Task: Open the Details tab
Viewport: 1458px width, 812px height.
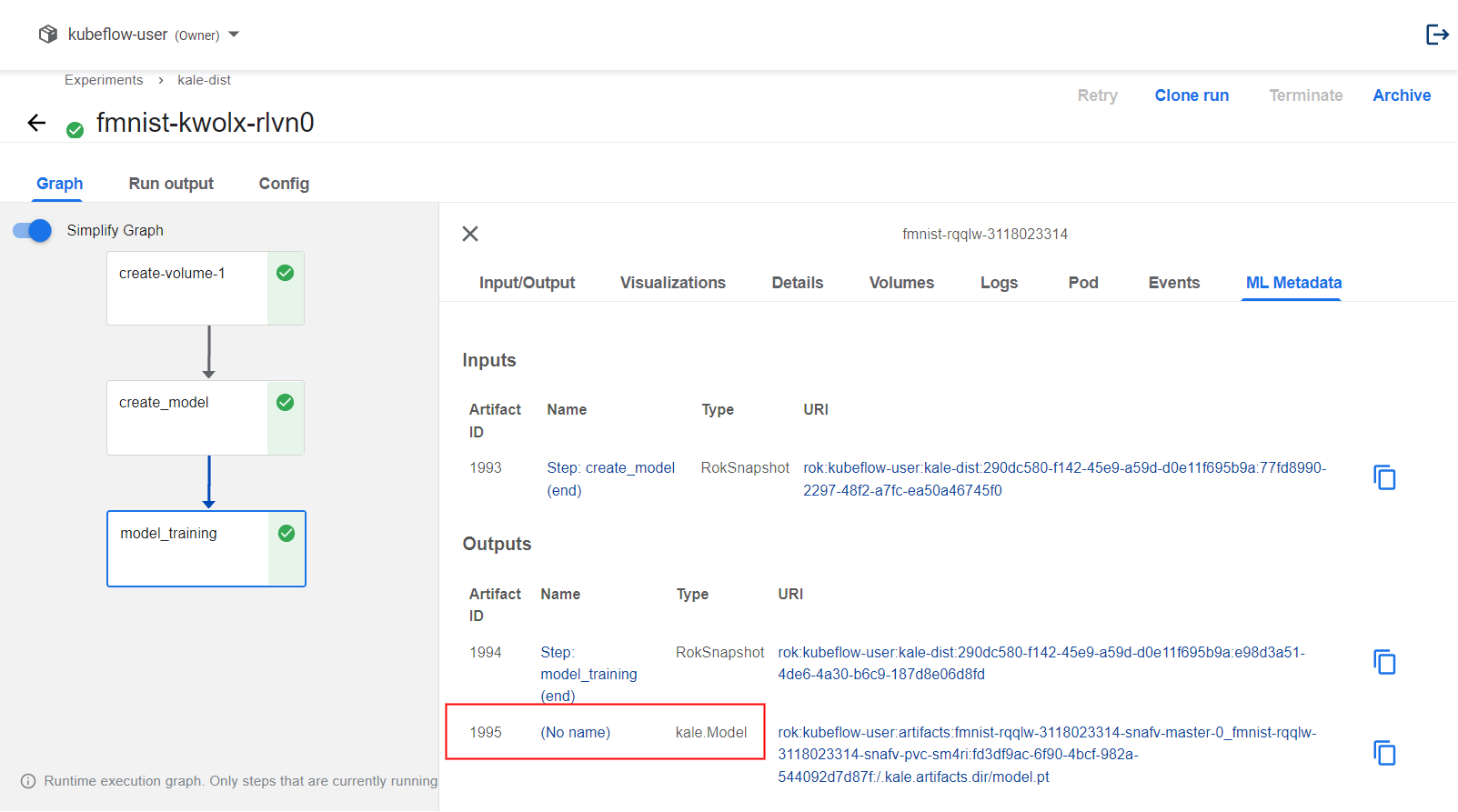Action: pyautogui.click(x=798, y=283)
